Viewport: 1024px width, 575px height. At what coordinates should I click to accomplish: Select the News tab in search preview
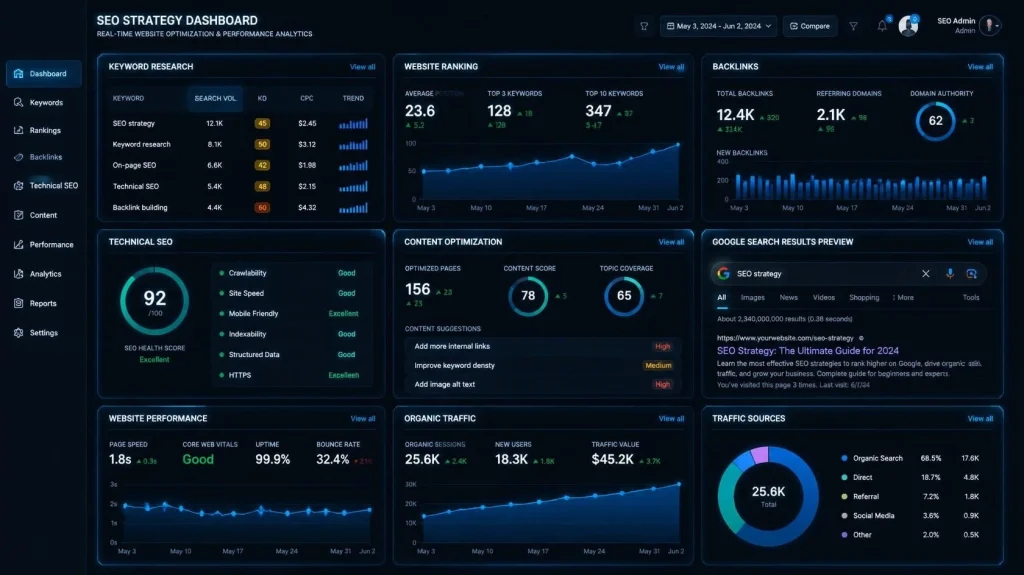[x=788, y=297]
